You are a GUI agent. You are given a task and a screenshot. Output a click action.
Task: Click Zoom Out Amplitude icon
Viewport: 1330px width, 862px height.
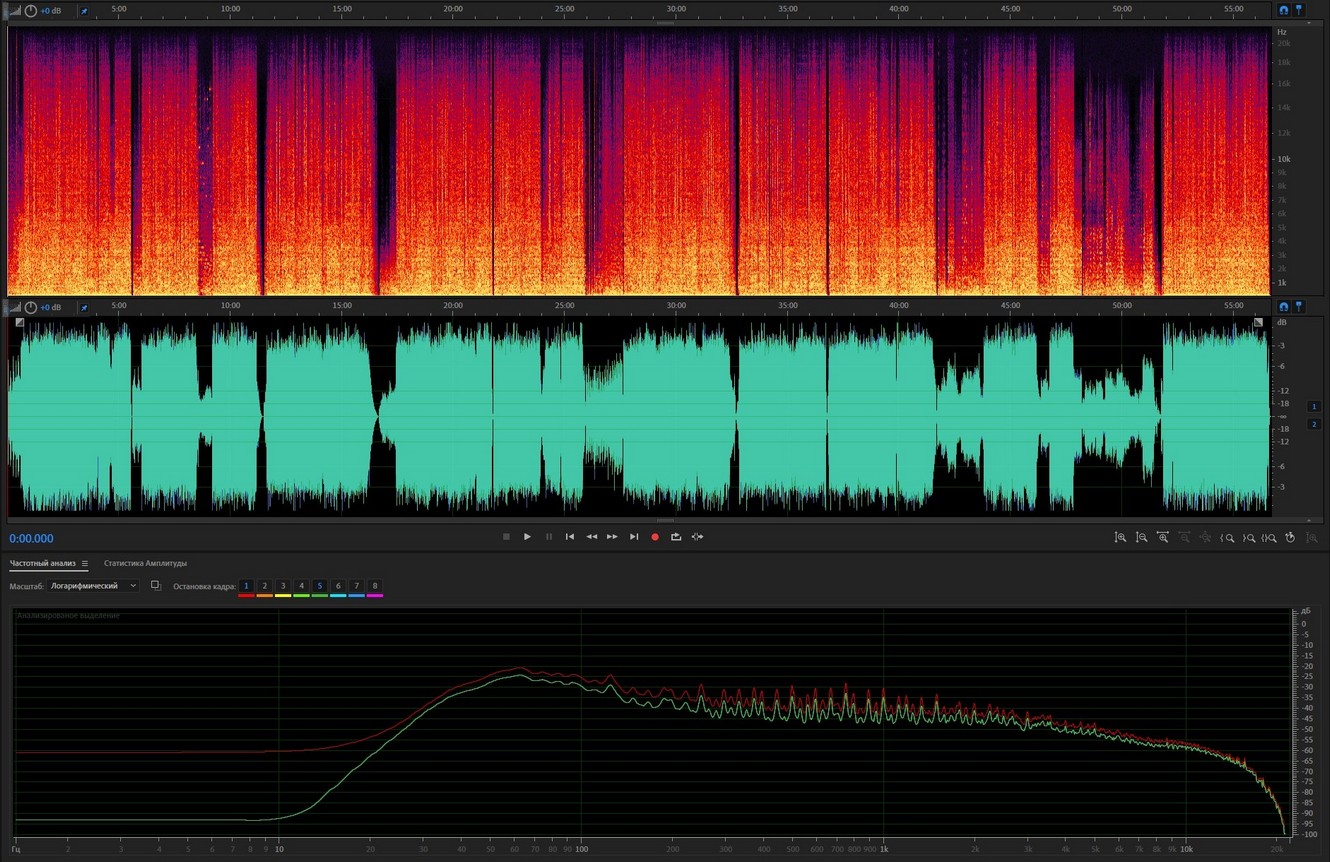1142,537
